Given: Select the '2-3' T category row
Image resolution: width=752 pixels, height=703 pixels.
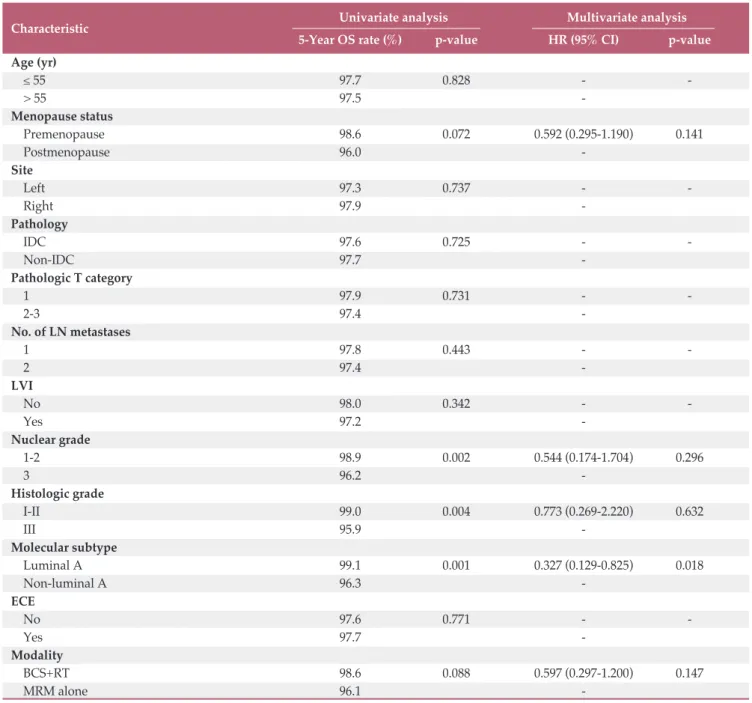Looking at the screenshot, I should click(32, 314).
